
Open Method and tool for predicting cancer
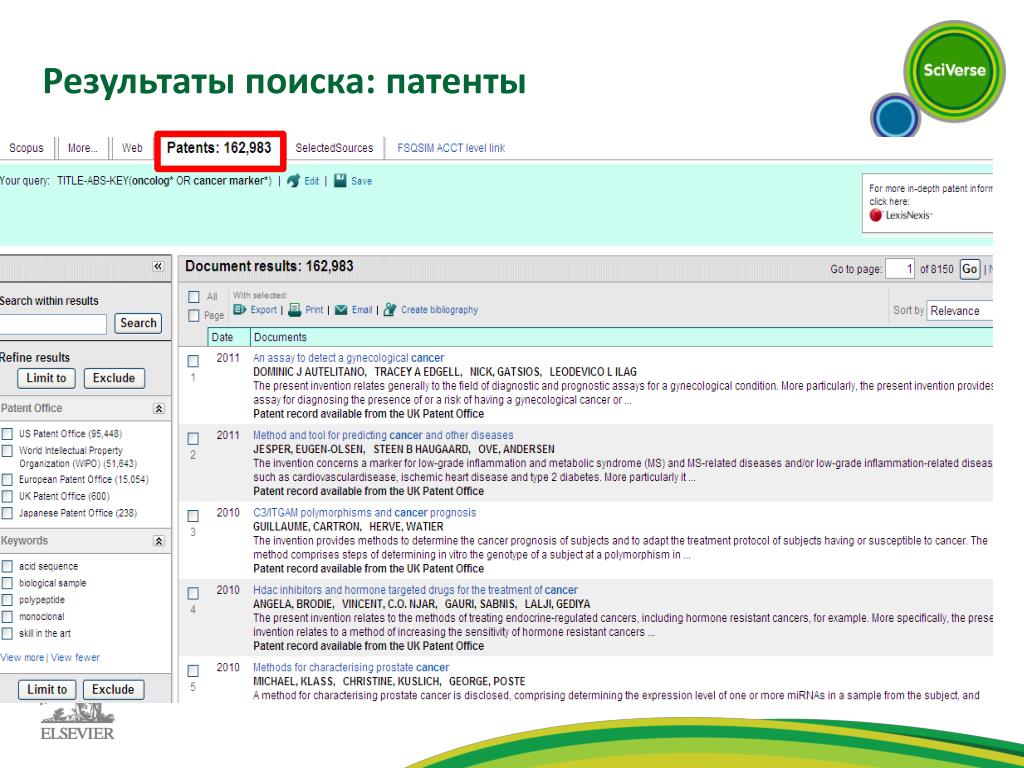click(383, 435)
